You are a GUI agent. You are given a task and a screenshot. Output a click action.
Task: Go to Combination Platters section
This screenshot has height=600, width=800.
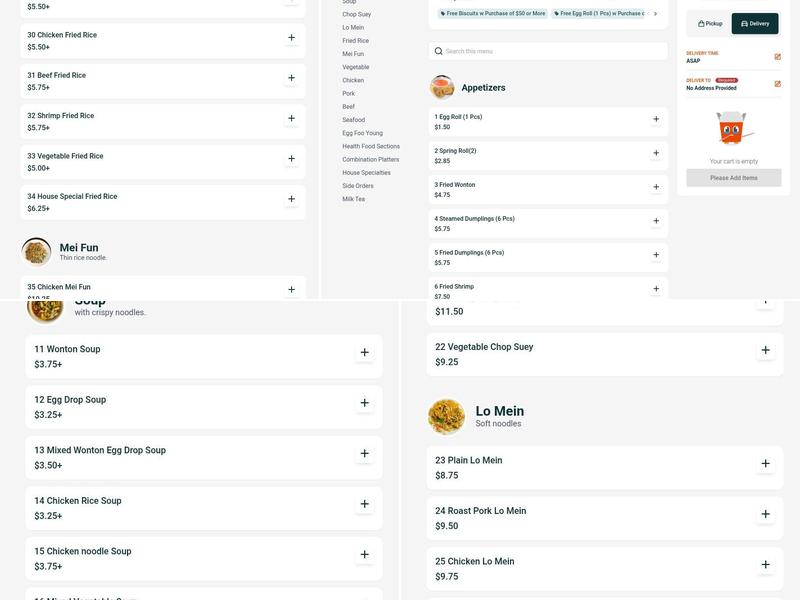[x=370, y=159]
